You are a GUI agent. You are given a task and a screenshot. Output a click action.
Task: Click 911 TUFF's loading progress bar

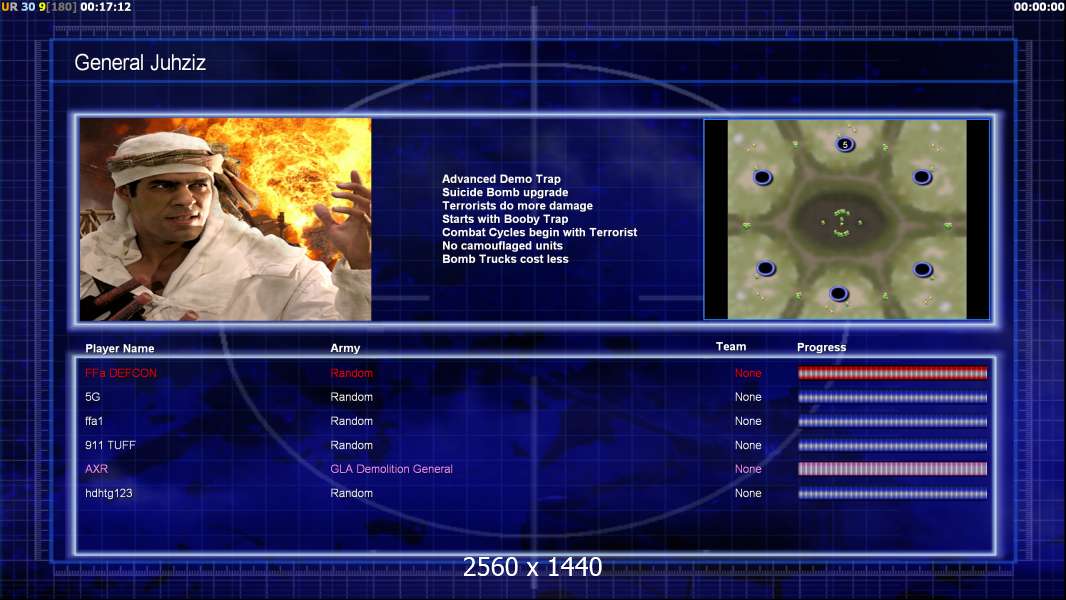point(893,446)
